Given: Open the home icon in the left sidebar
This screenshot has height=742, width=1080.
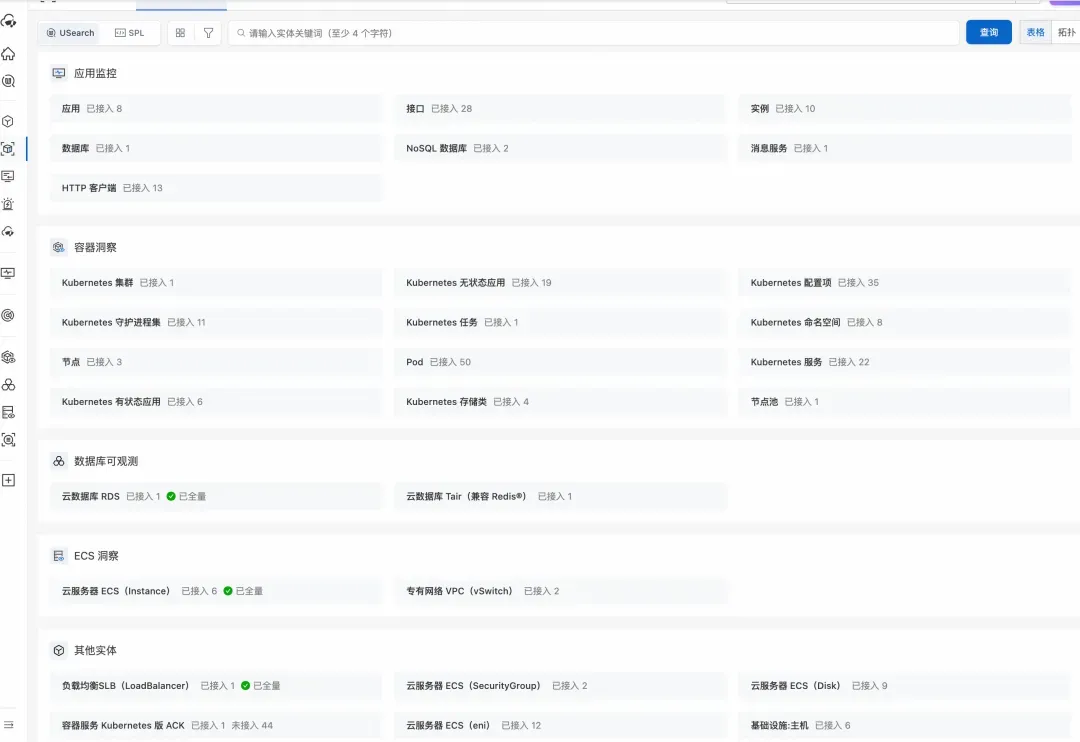Looking at the screenshot, I should [x=8, y=53].
